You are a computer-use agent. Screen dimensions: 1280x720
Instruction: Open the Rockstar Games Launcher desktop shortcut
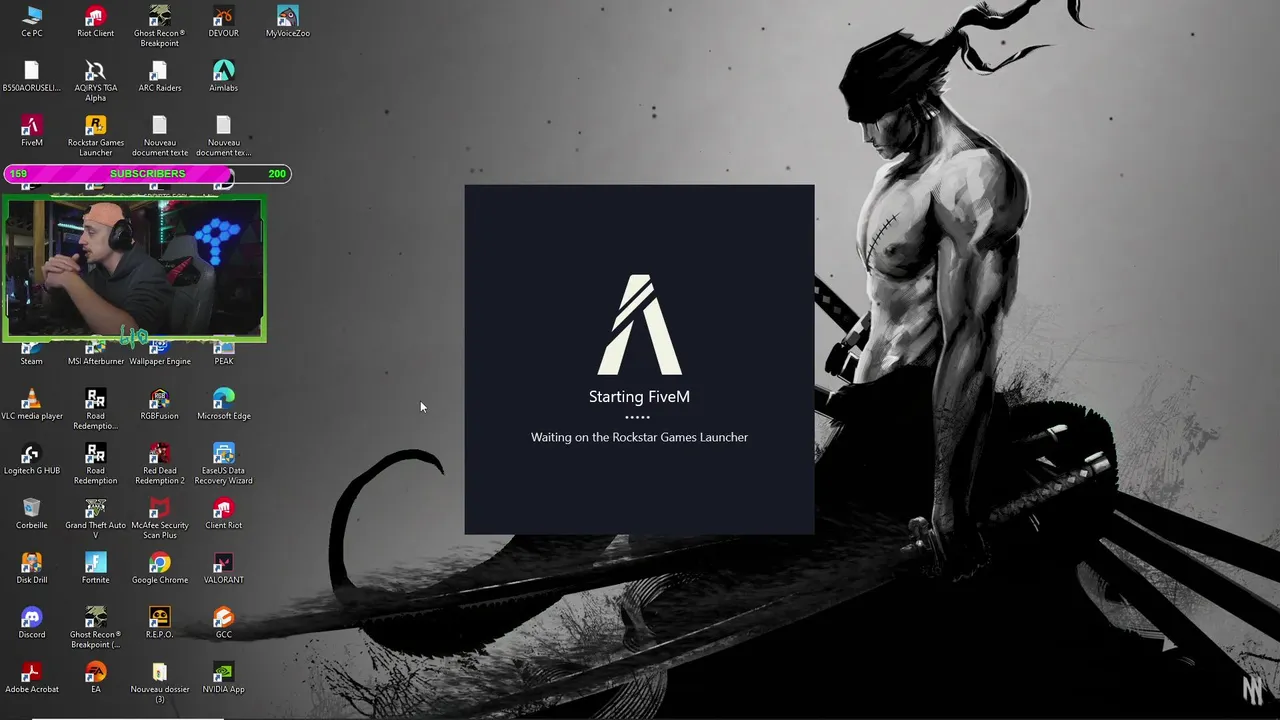[96, 136]
